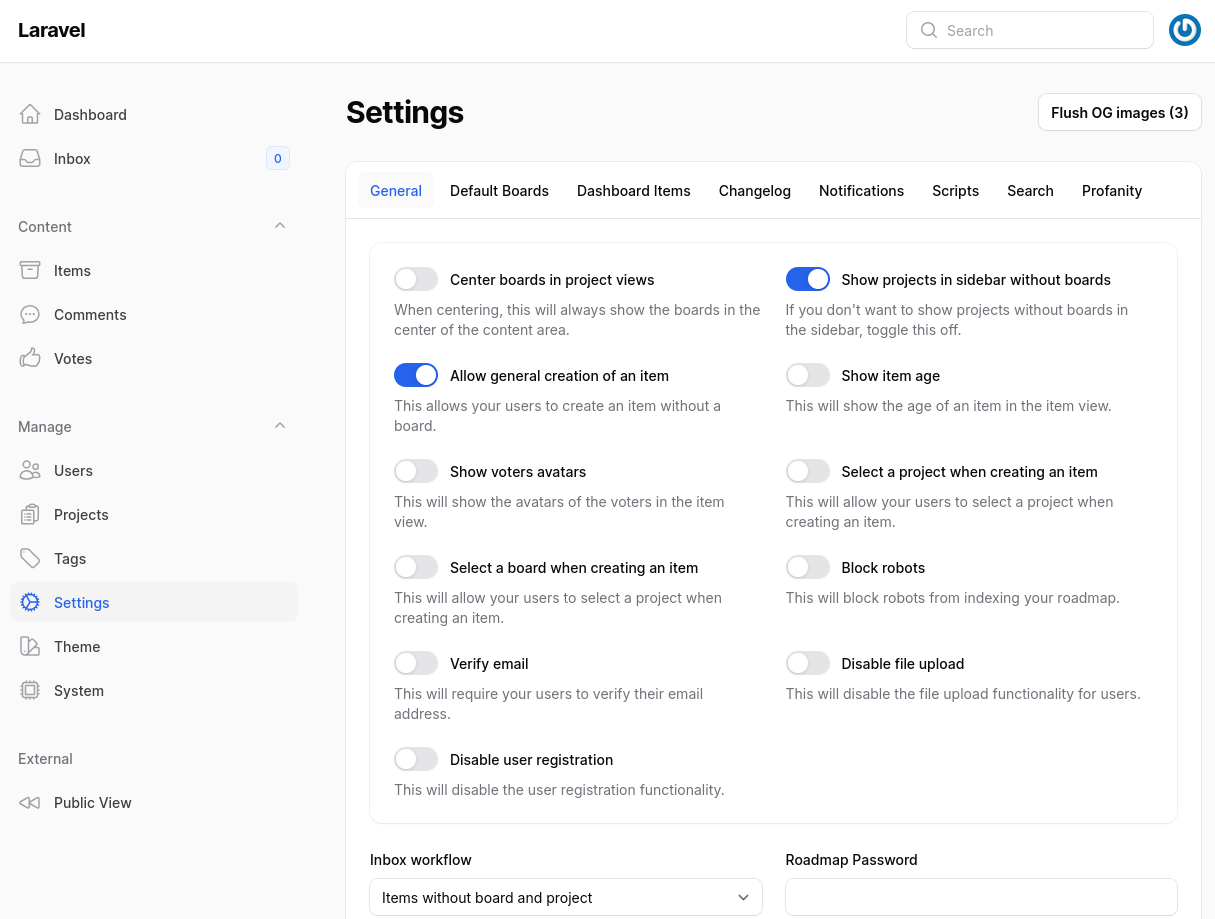Click the Inbox workflow label

421,859
